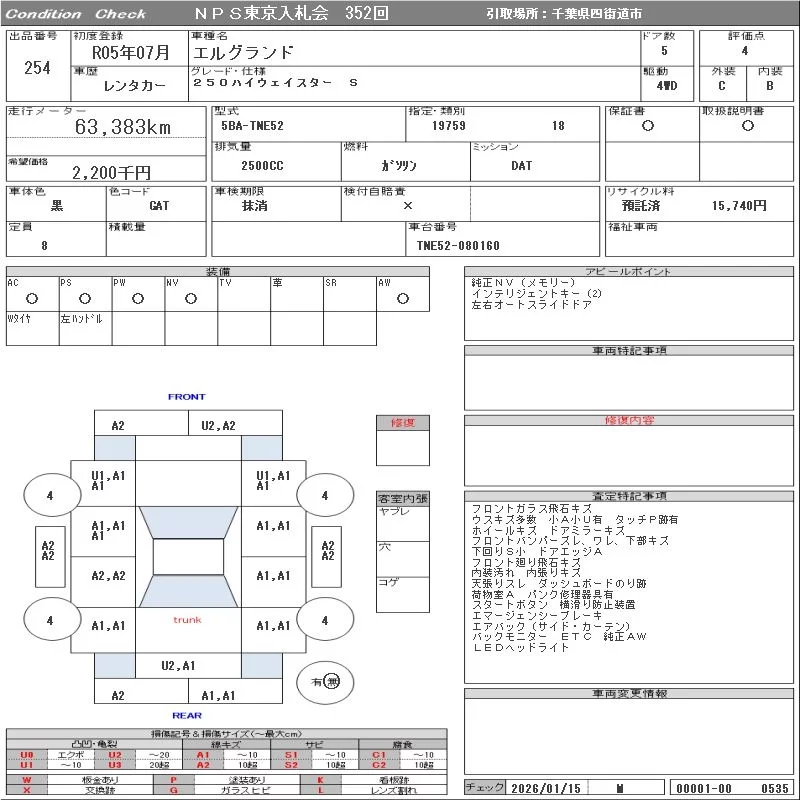The width and height of the screenshot is (800, 800).
Task: Select the rear-left tire circle
Action: 49,620
